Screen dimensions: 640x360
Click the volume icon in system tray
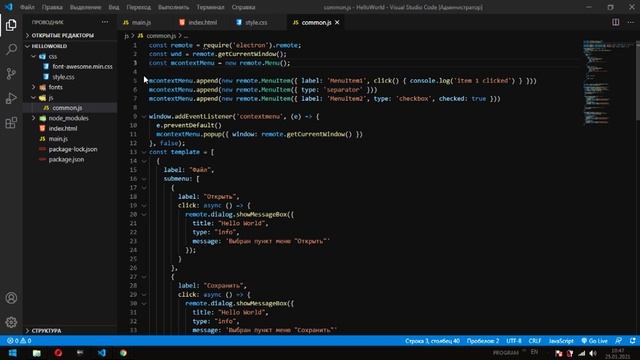pyautogui.click(x=593, y=353)
